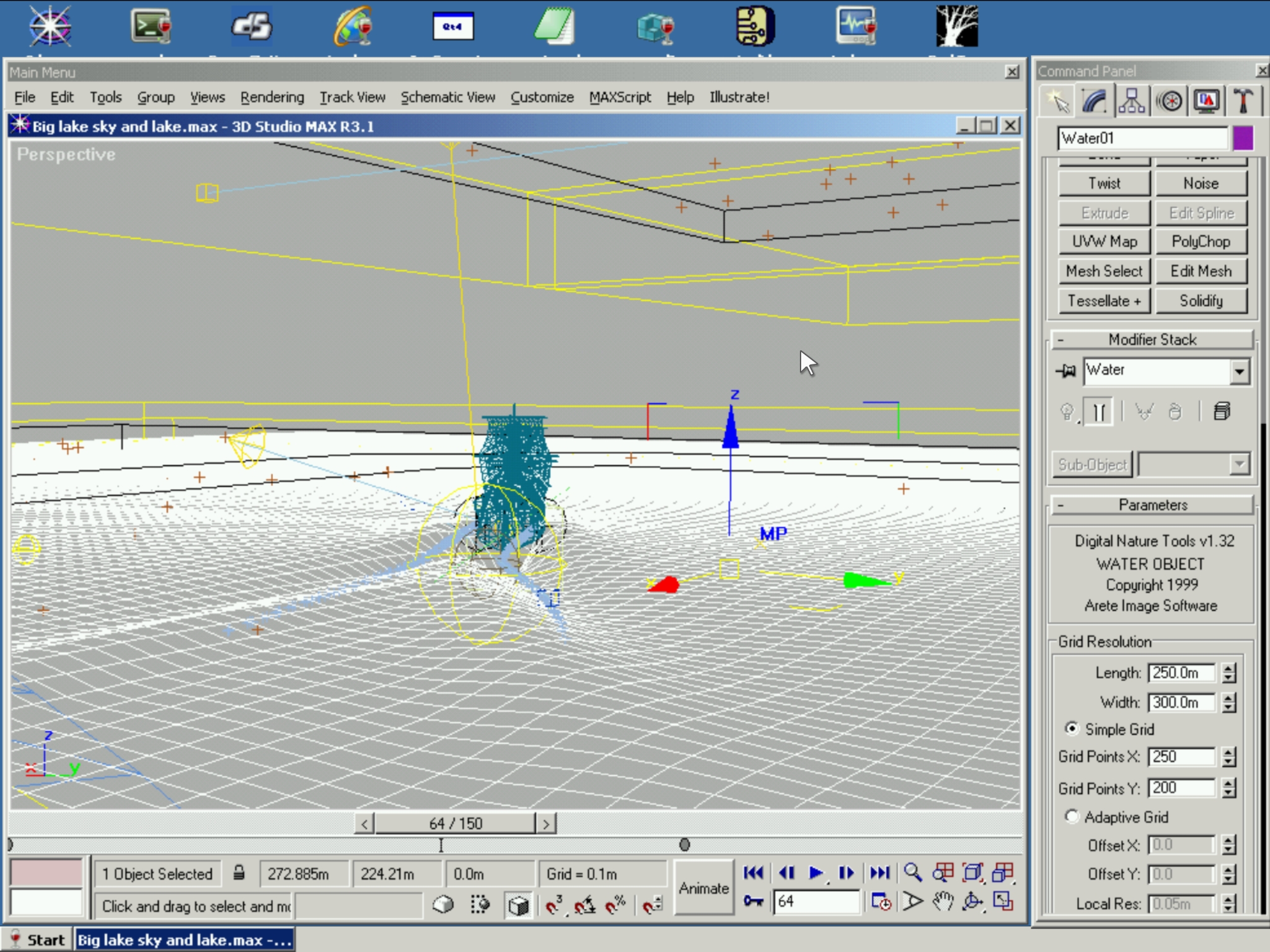Viewport: 1270px width, 952px height.
Task: Select the Pan hand tool
Action: 943,902
